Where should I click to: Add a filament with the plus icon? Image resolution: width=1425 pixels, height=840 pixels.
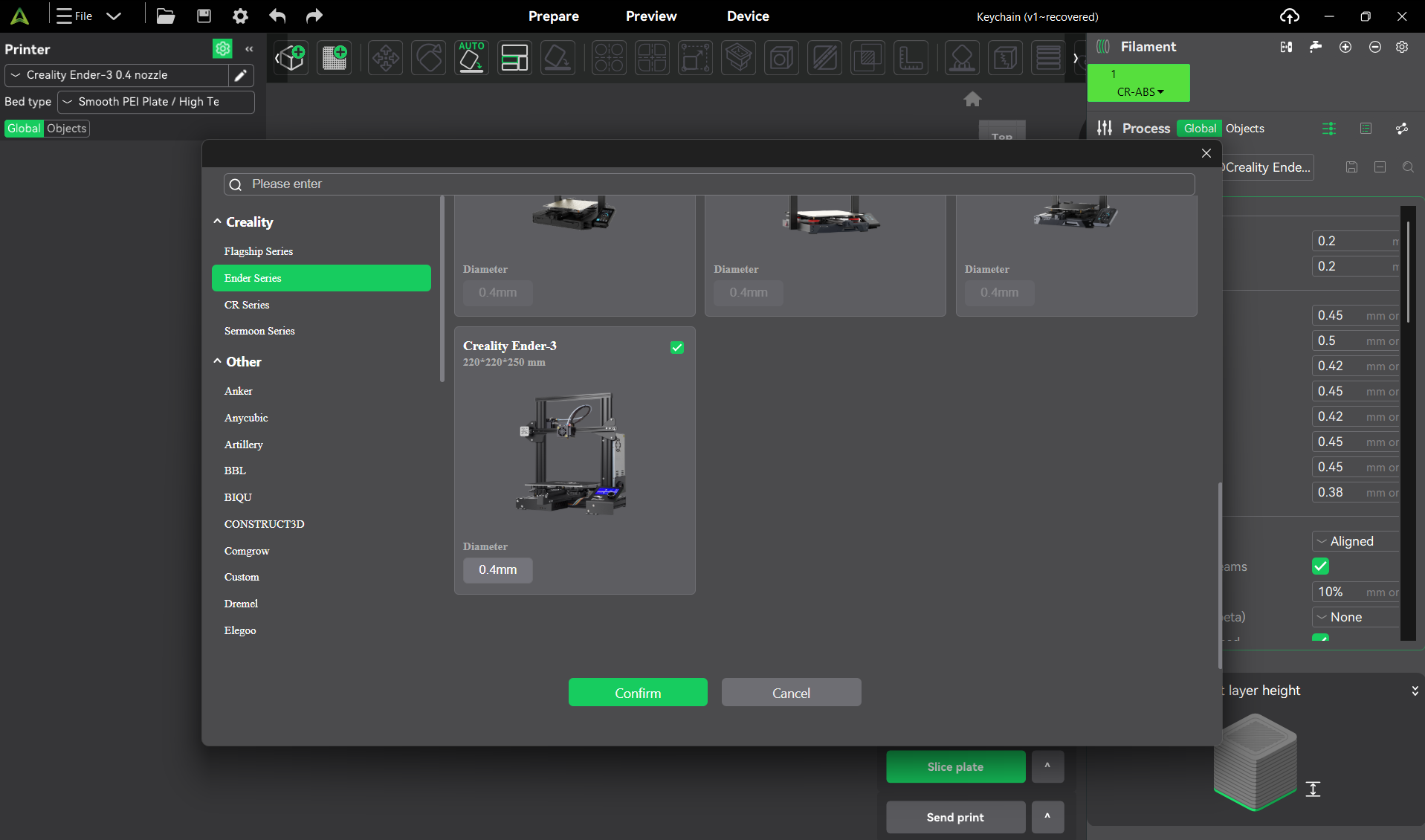(x=1345, y=47)
